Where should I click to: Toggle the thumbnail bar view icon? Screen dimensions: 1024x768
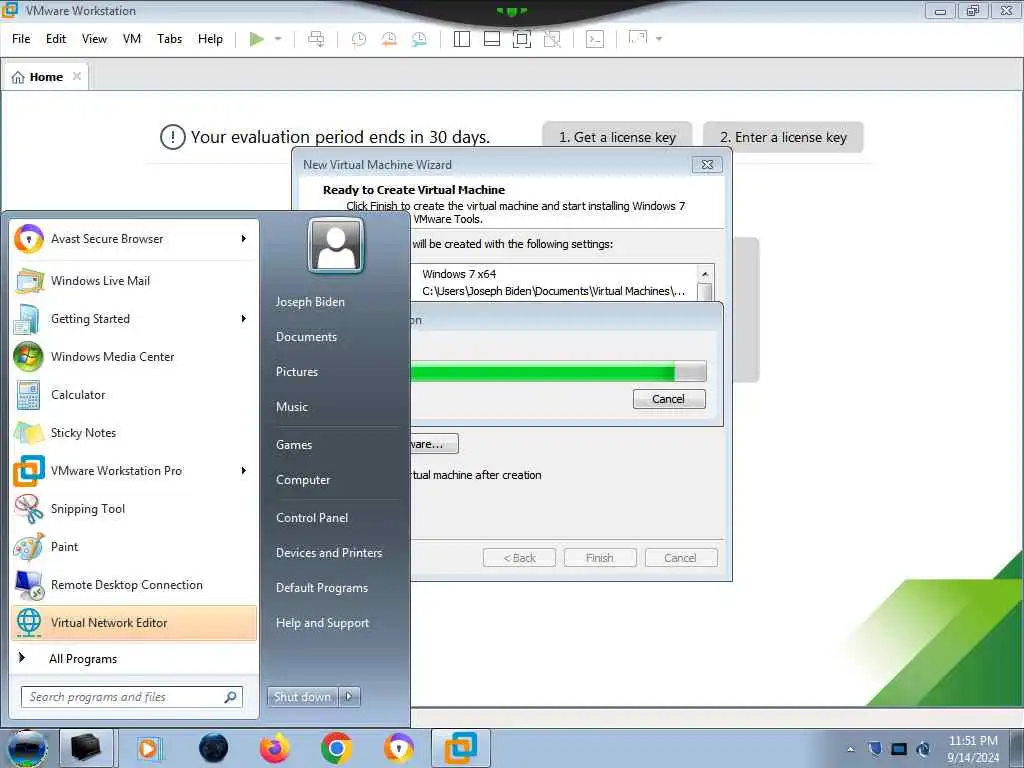(492, 39)
